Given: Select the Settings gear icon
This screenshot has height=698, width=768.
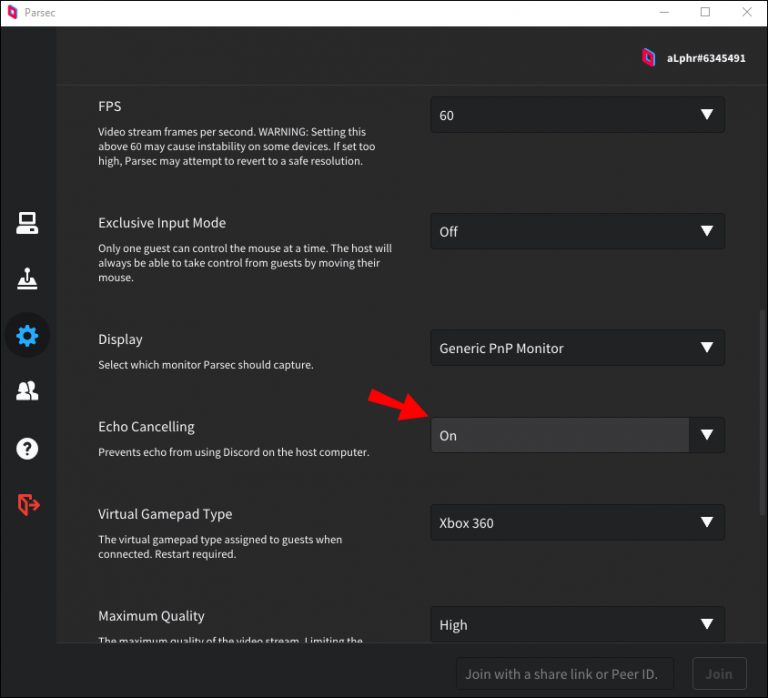Looking at the screenshot, I should pos(27,336).
